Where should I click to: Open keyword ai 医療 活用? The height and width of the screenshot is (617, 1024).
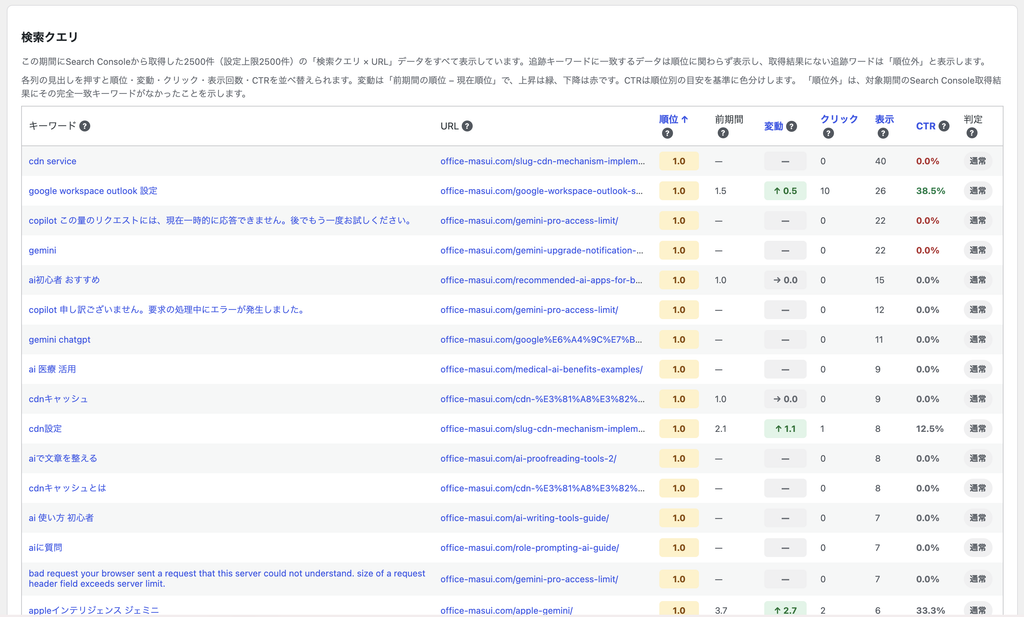(52, 369)
